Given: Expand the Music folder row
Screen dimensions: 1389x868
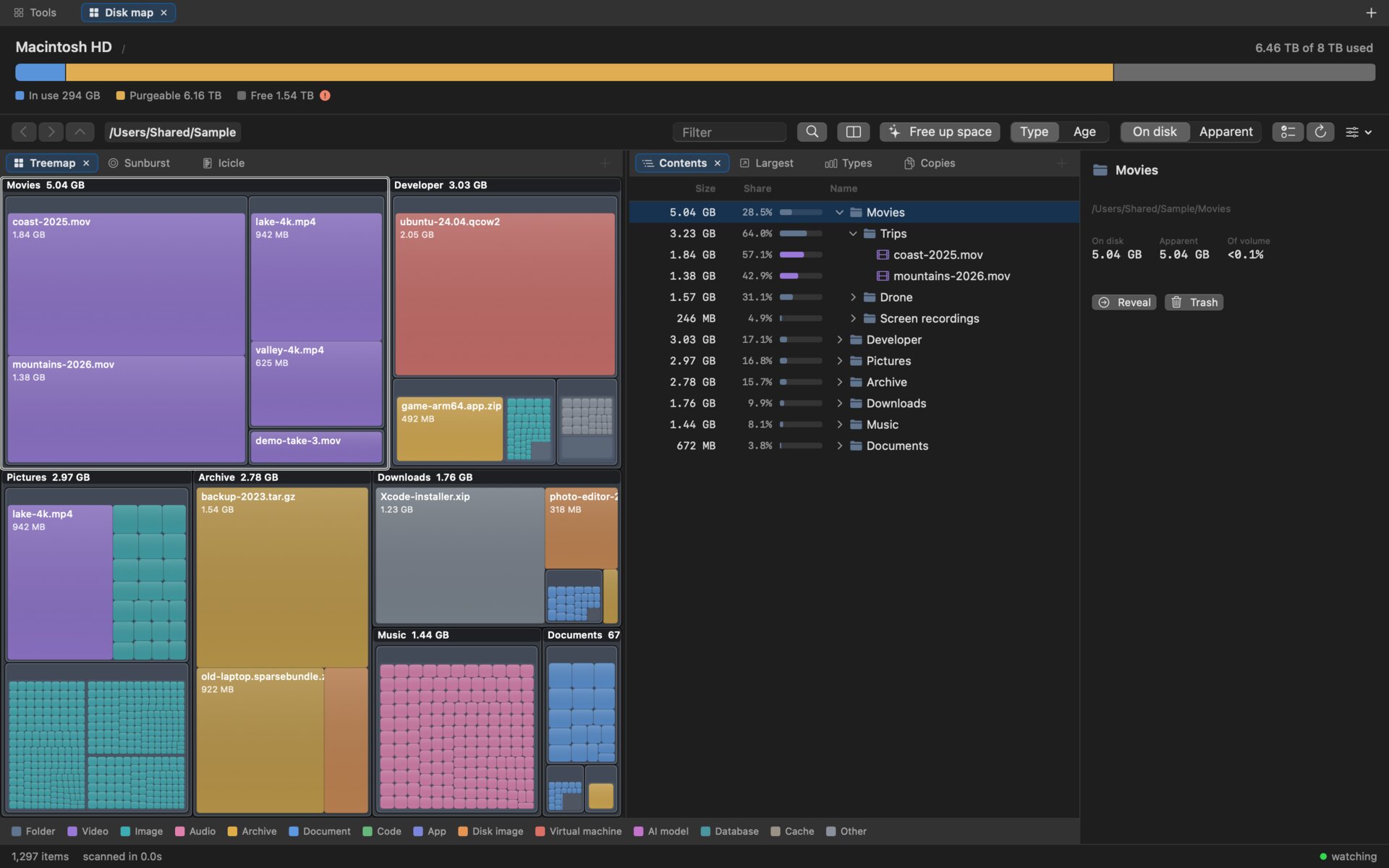Looking at the screenshot, I should 839,424.
